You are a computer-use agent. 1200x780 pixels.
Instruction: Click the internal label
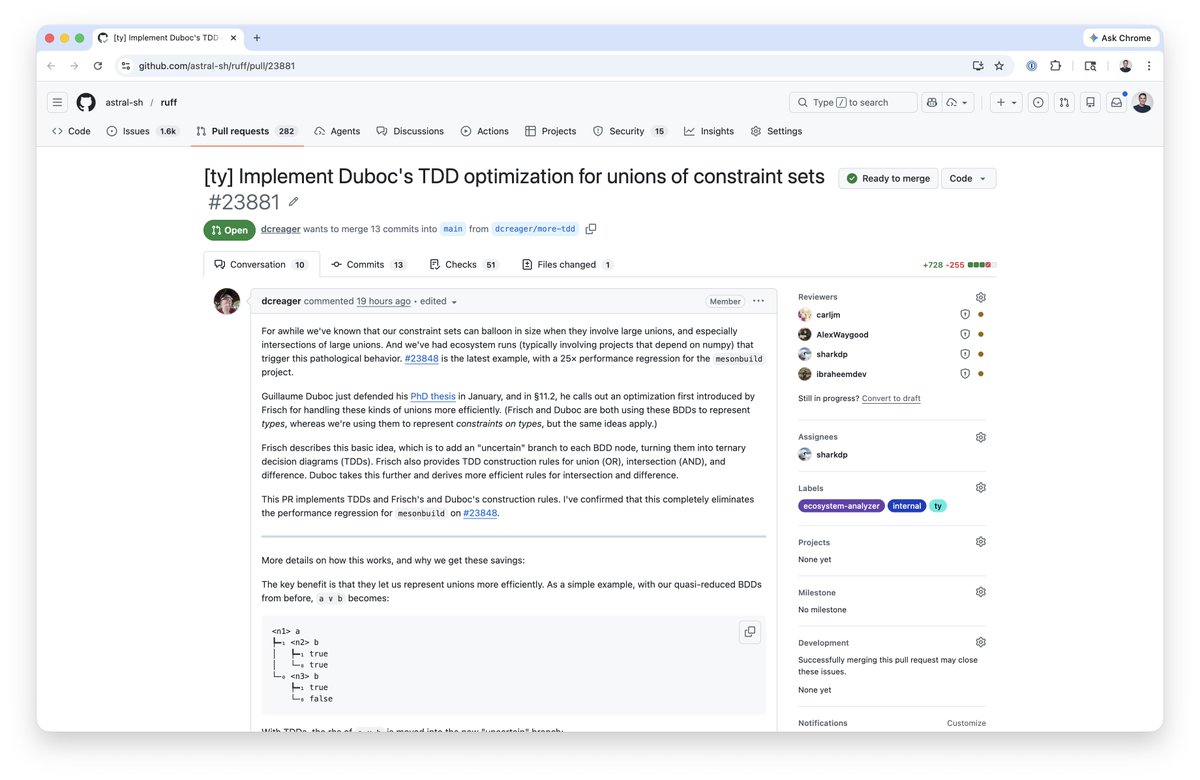tap(907, 506)
